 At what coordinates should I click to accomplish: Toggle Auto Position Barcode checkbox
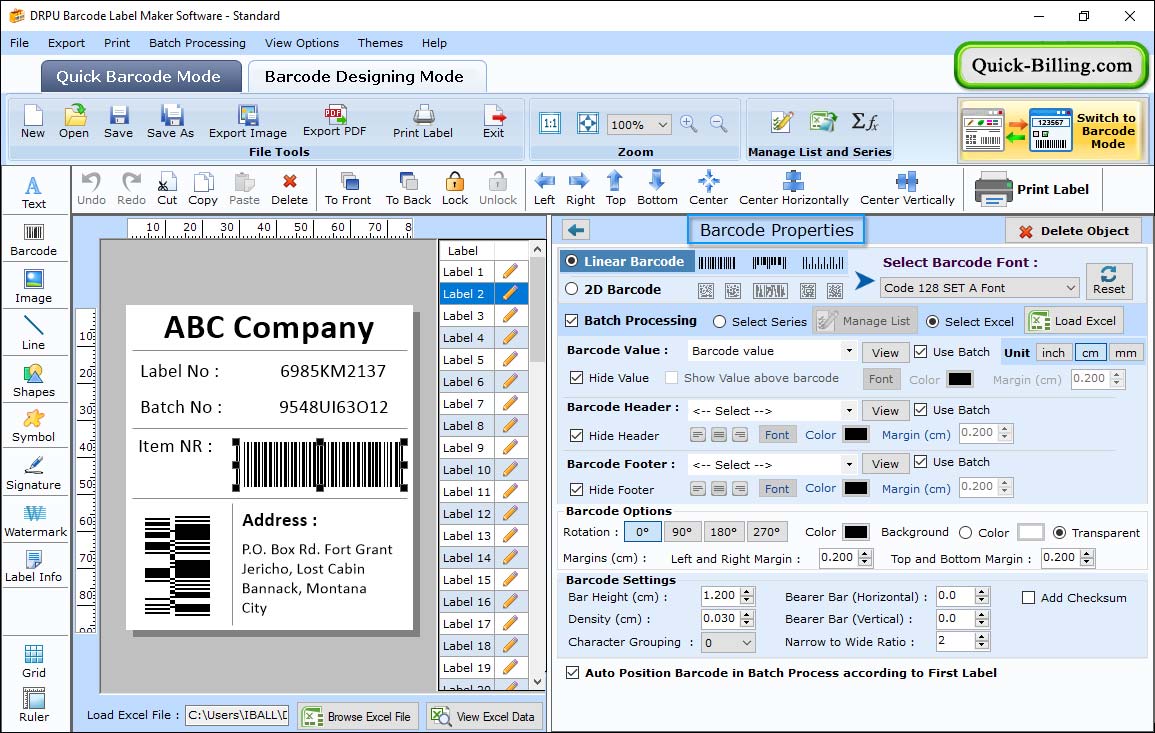coord(572,673)
